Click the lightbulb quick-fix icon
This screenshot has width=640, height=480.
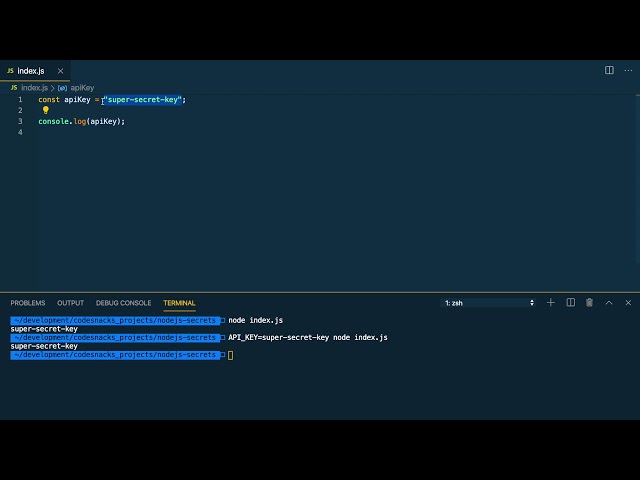(x=46, y=110)
